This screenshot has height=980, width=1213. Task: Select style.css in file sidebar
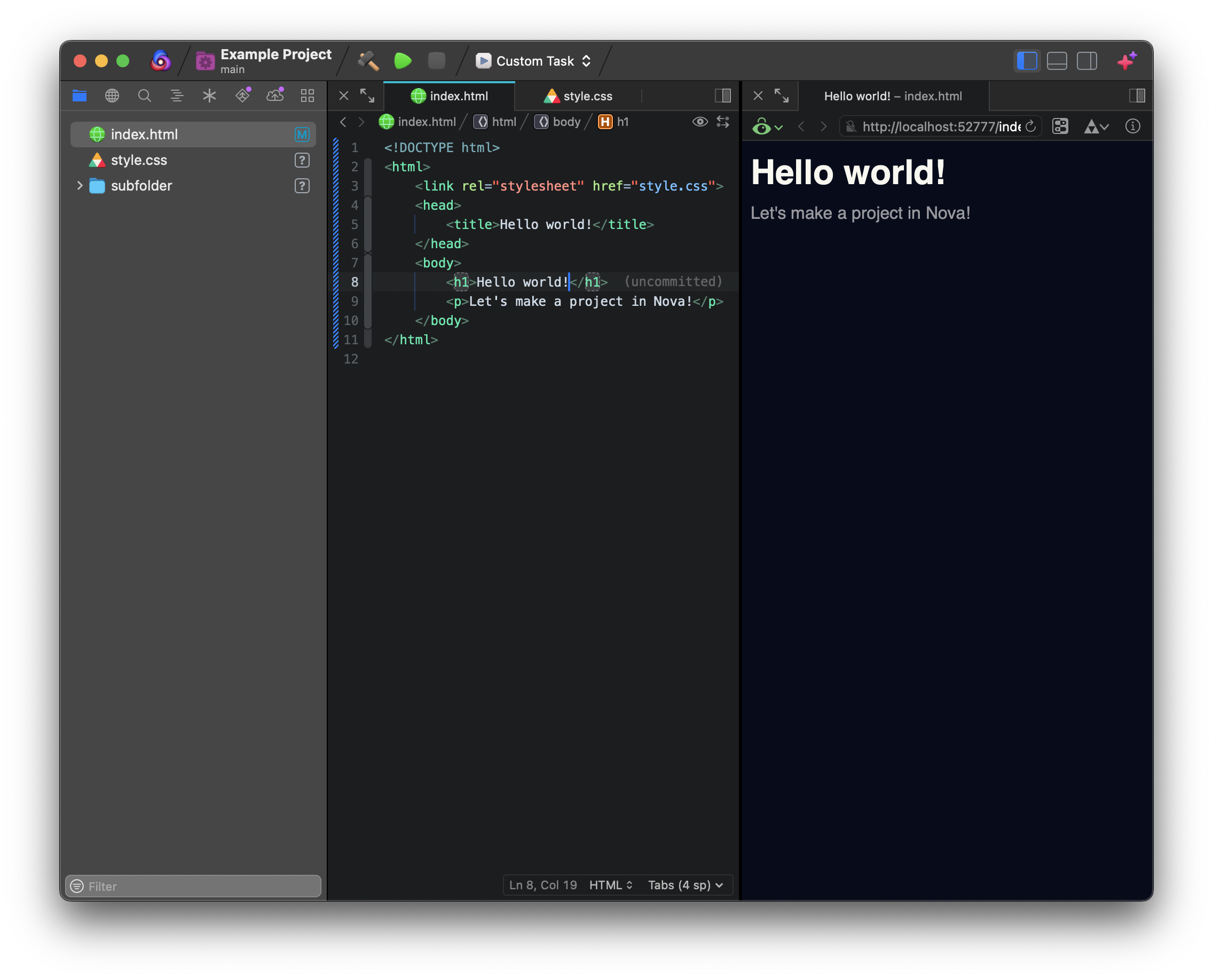click(x=193, y=160)
